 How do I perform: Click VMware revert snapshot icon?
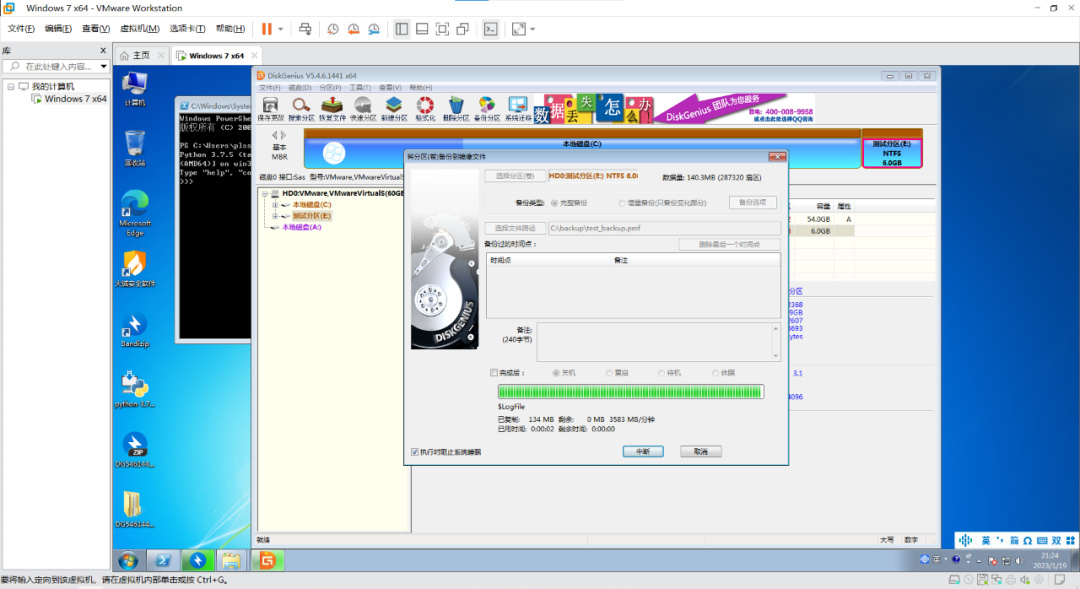coord(353,29)
